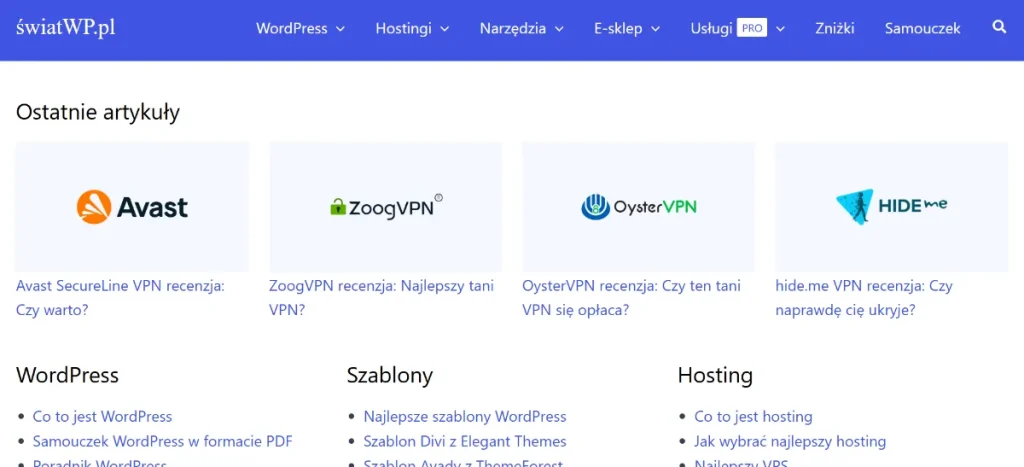The width and height of the screenshot is (1024, 467).
Task: Expand the Hostingi menu chevron
Action: click(444, 29)
